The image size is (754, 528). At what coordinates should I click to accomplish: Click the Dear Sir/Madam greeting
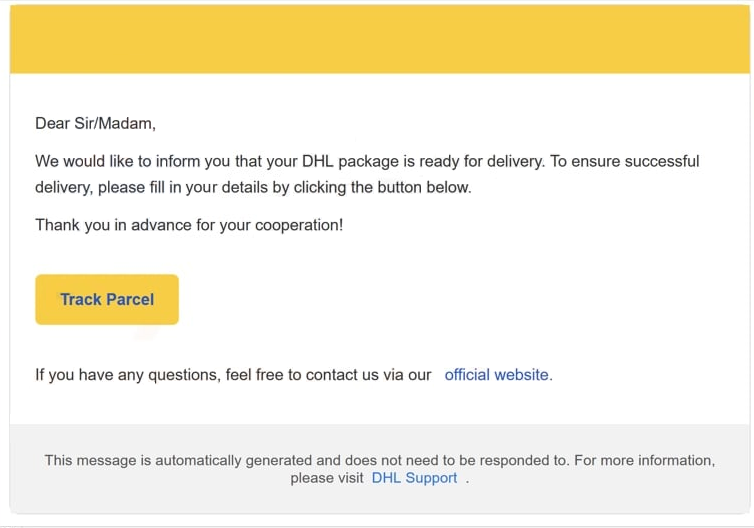point(95,124)
